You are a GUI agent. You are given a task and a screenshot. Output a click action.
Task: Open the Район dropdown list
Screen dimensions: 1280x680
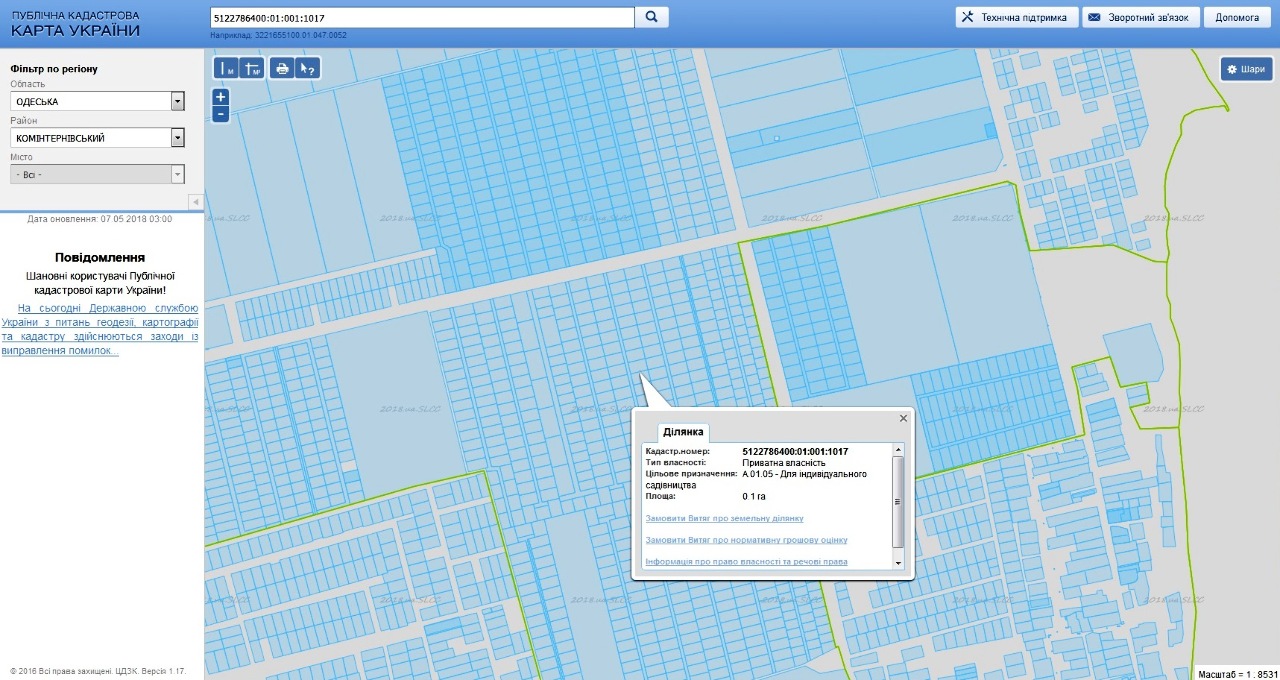(178, 138)
